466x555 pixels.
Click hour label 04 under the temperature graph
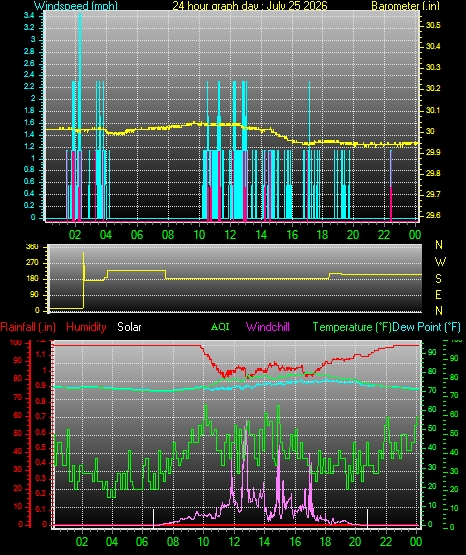click(x=112, y=542)
